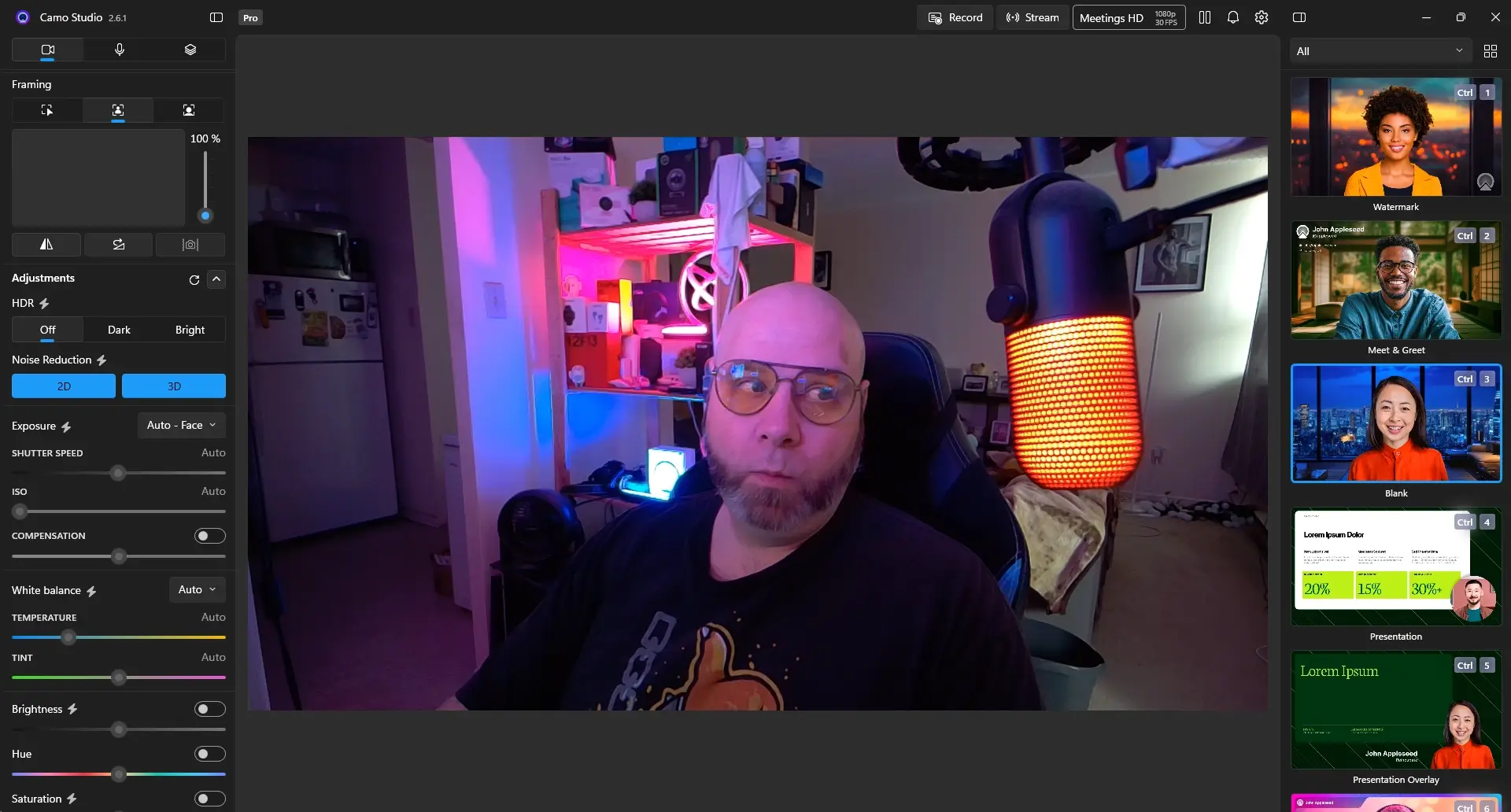
Task: Open settings with the gear icon
Action: click(x=1262, y=17)
